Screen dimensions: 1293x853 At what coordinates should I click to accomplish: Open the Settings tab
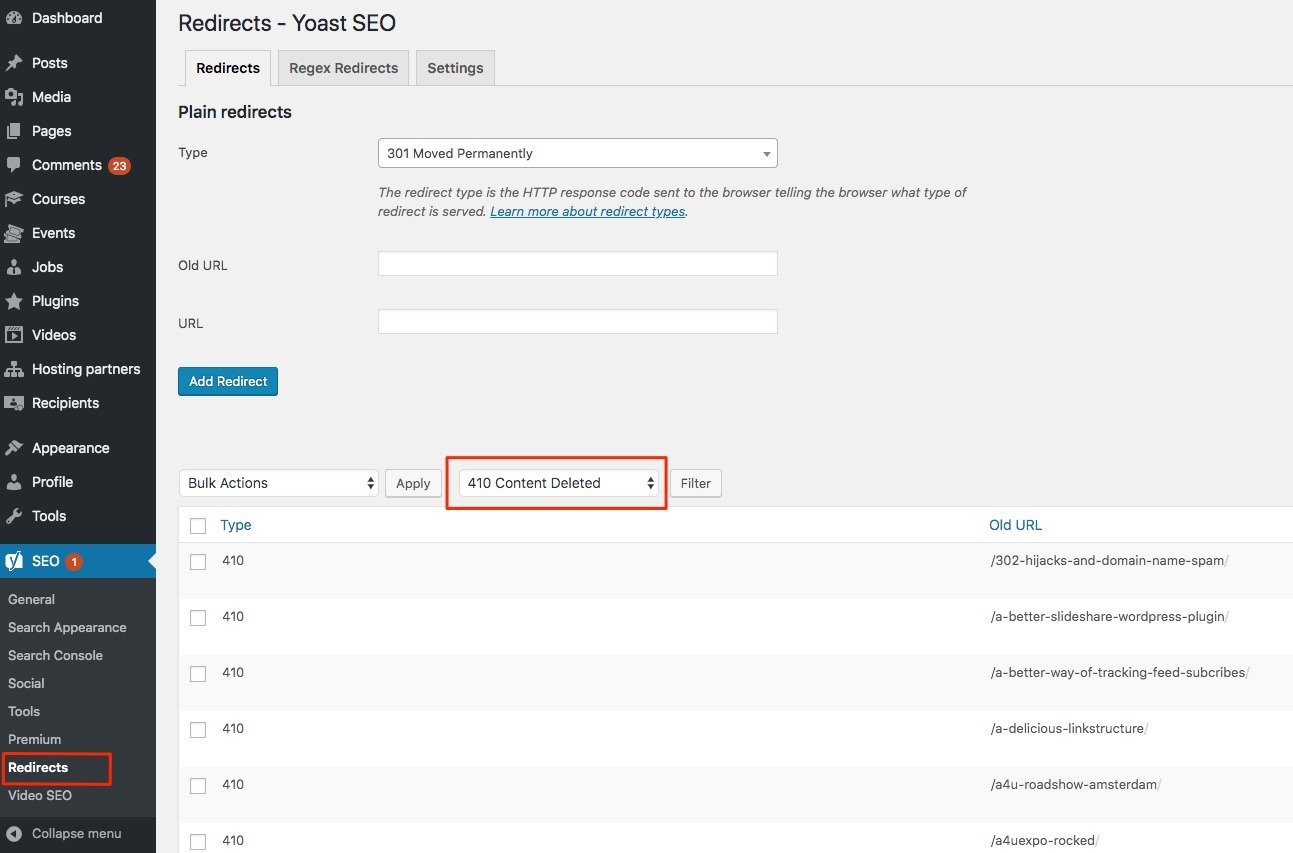pyautogui.click(x=455, y=68)
